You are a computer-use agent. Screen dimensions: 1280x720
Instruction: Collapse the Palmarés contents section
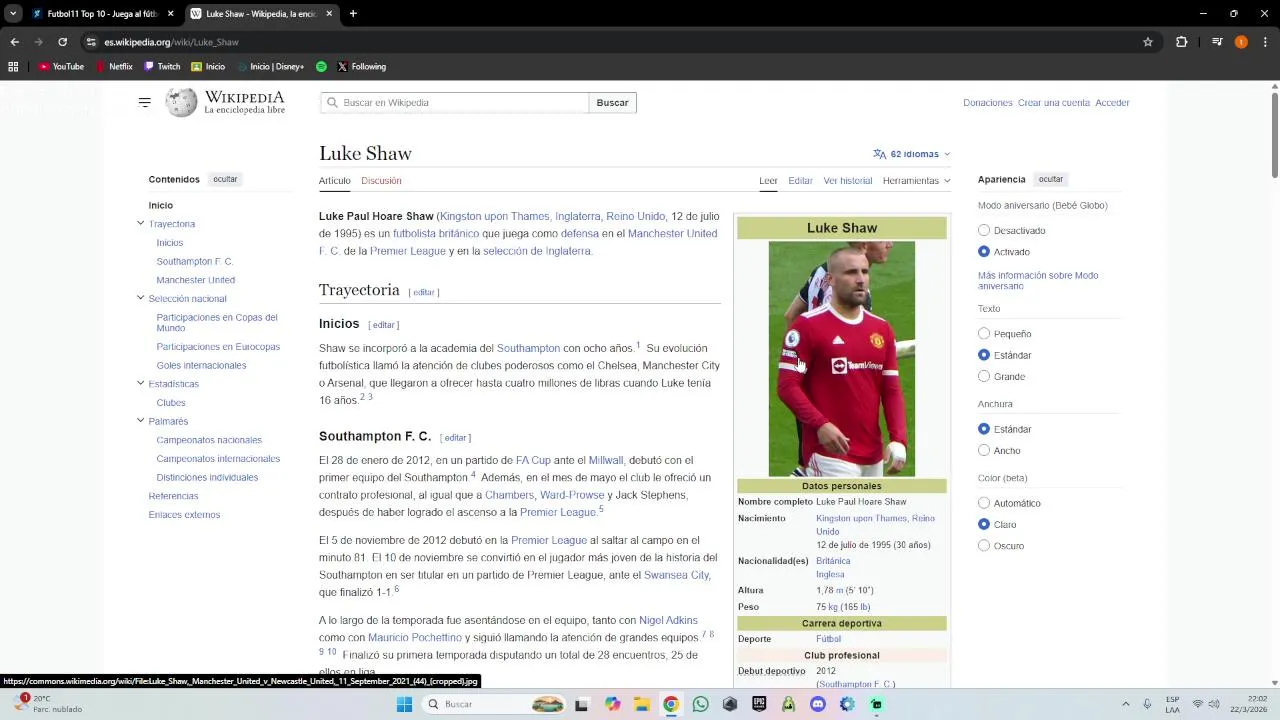click(140, 421)
